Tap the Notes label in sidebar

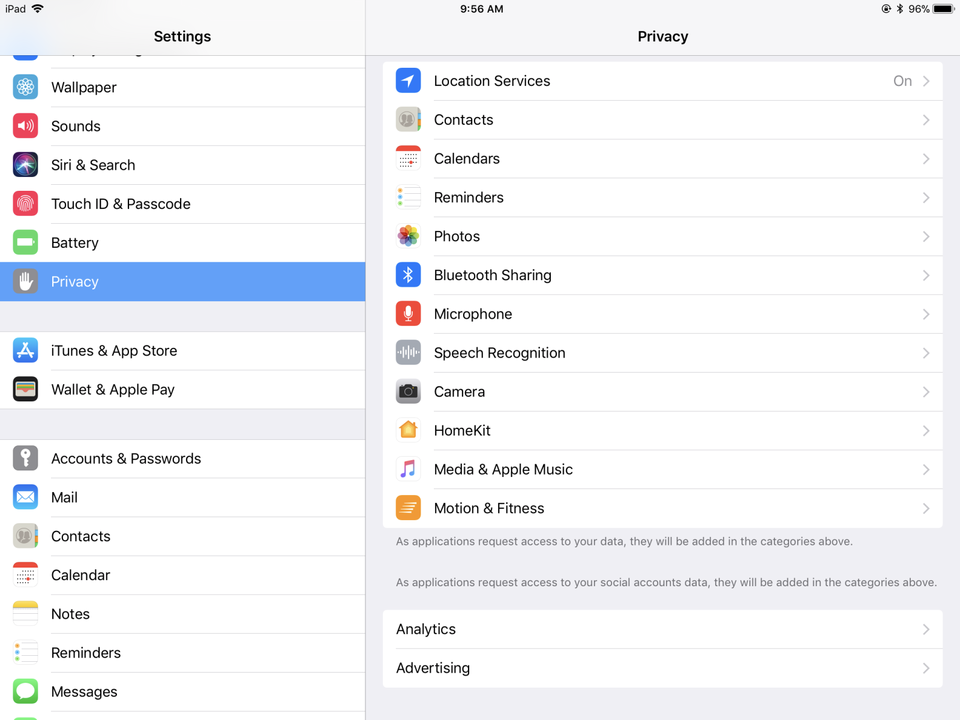tap(70, 614)
